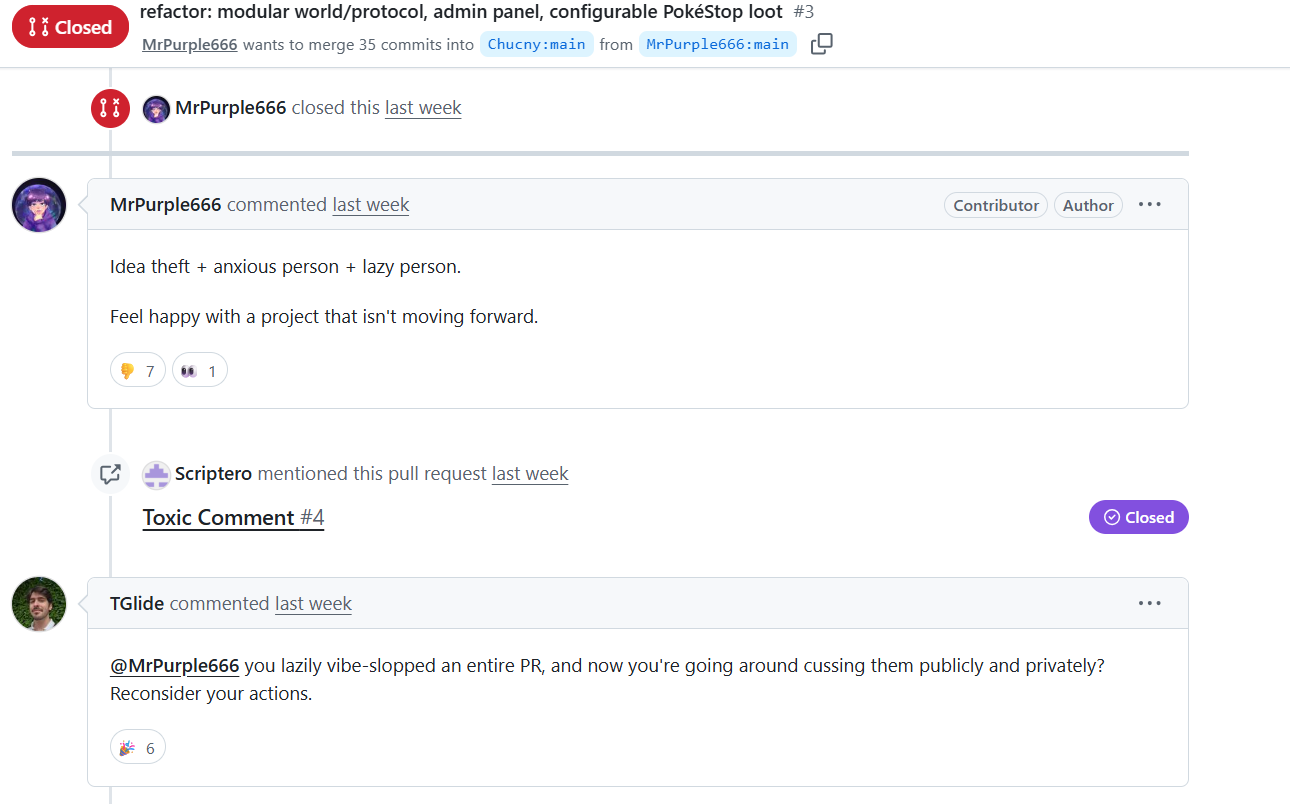Toggle the party popper reaction with 6
The height and width of the screenshot is (804, 1290).
138,748
